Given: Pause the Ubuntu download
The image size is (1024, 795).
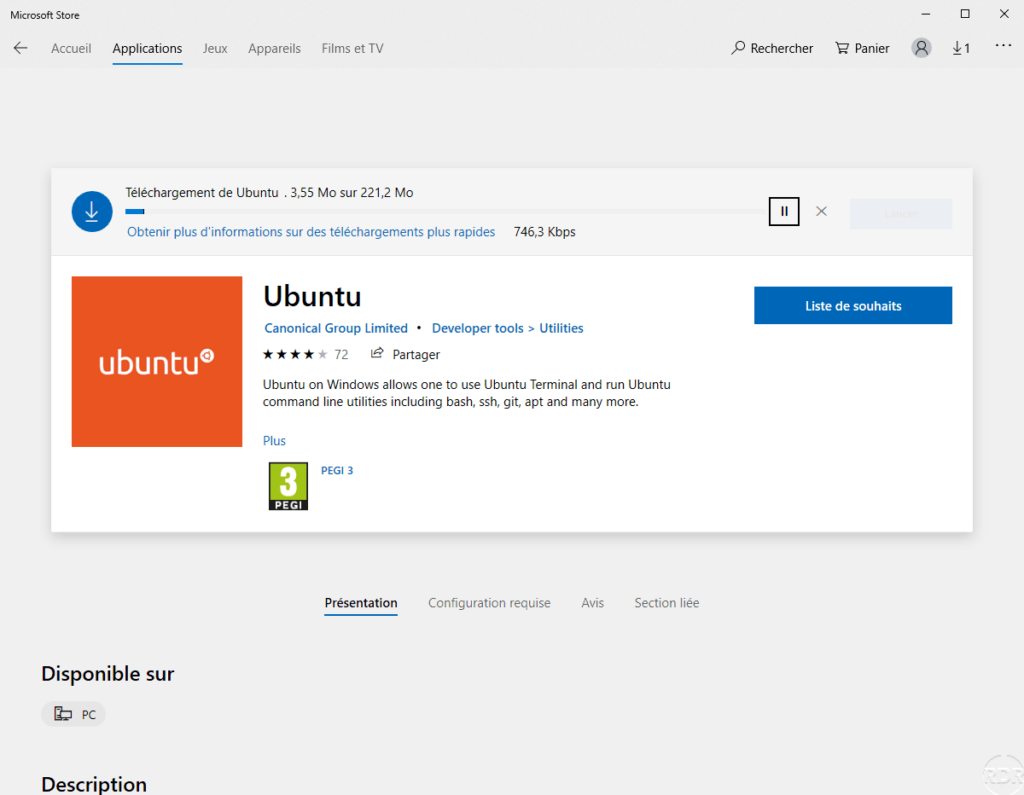Looking at the screenshot, I should [x=784, y=211].
